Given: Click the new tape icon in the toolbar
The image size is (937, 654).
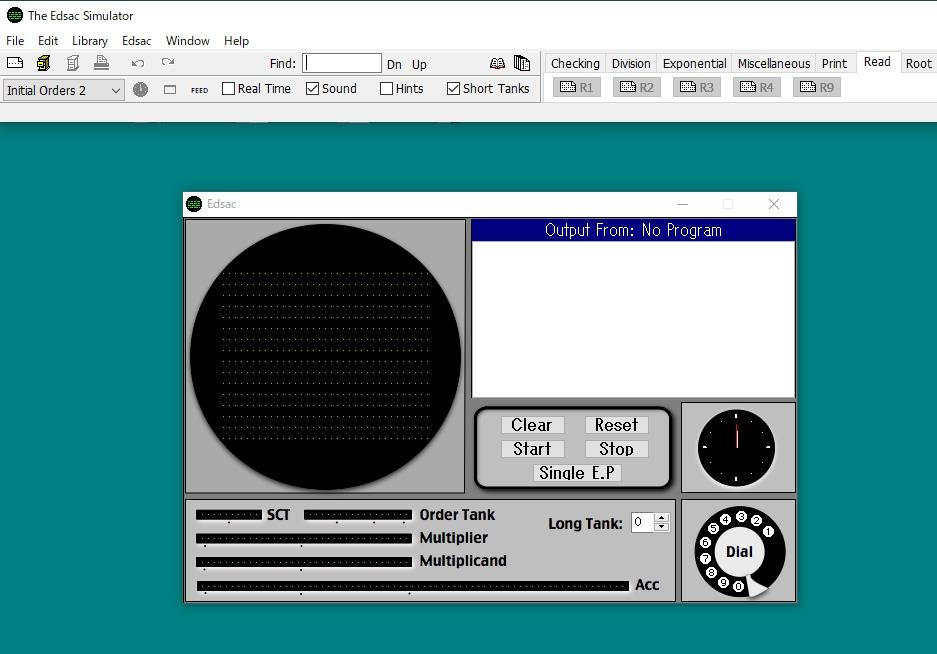Looking at the screenshot, I should [15, 63].
